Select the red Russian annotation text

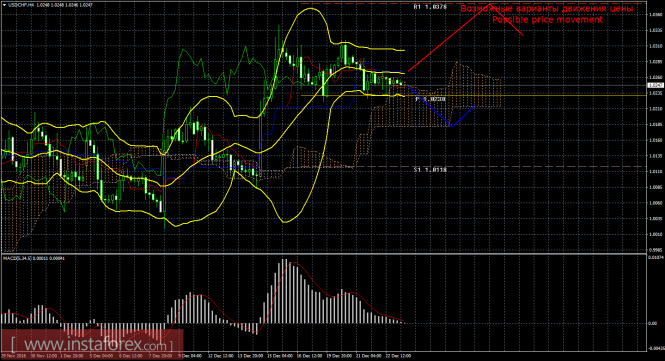point(547,8)
